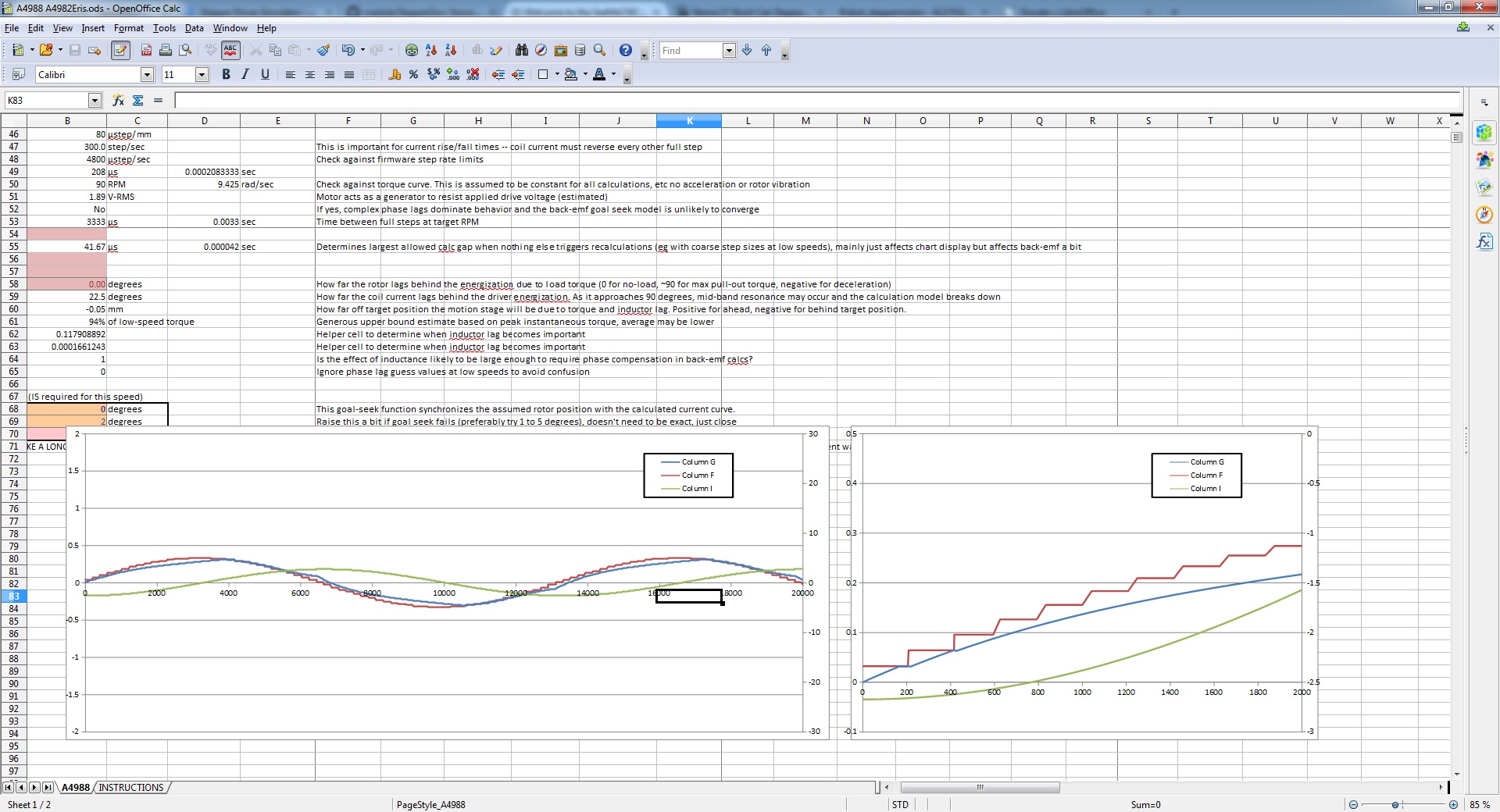Open Find & Replace binoculars icon
This screenshot has width=1500, height=812.
tap(522, 51)
